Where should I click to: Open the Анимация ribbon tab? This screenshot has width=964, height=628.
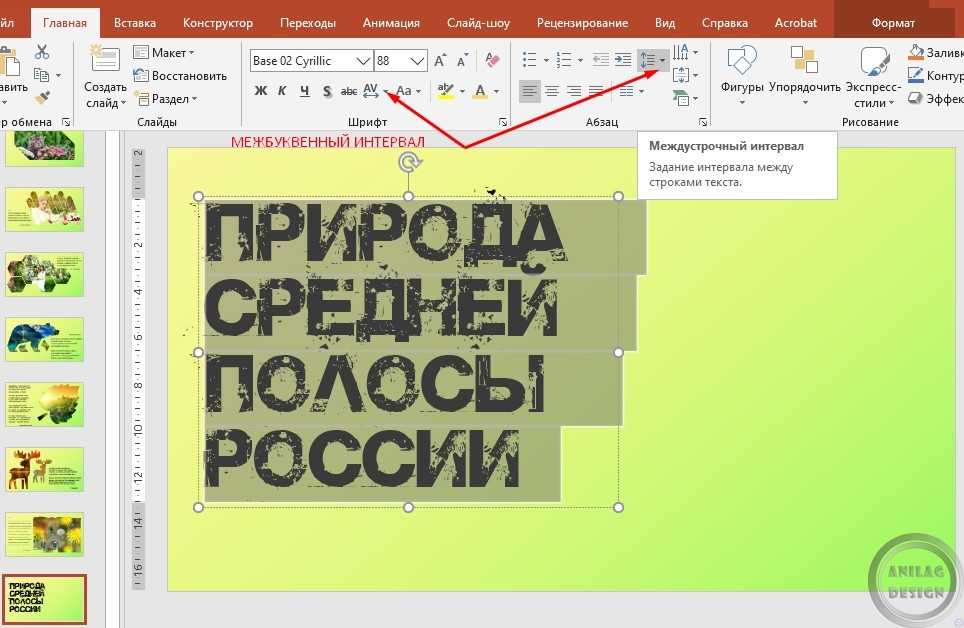tap(392, 22)
